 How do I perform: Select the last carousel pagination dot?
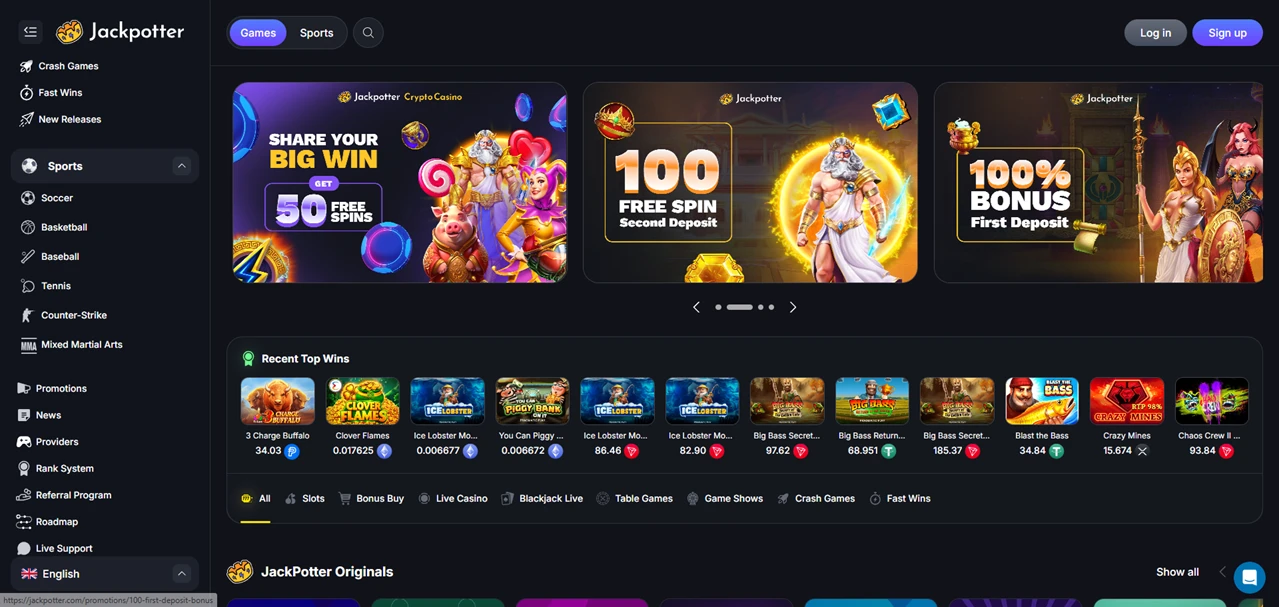[x=771, y=307]
